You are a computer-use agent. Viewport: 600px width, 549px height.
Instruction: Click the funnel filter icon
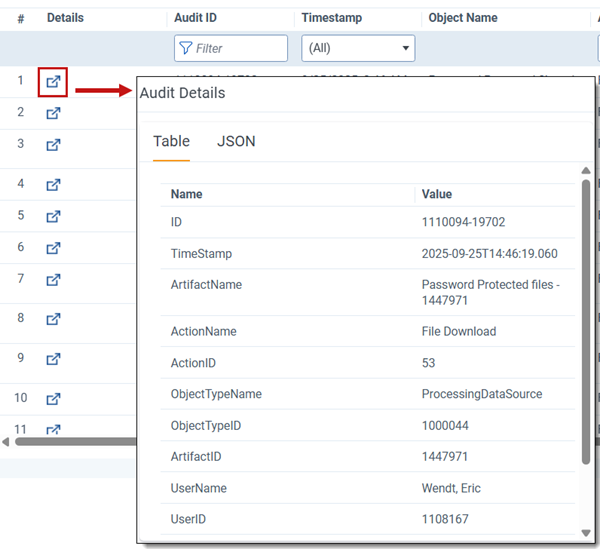186,48
